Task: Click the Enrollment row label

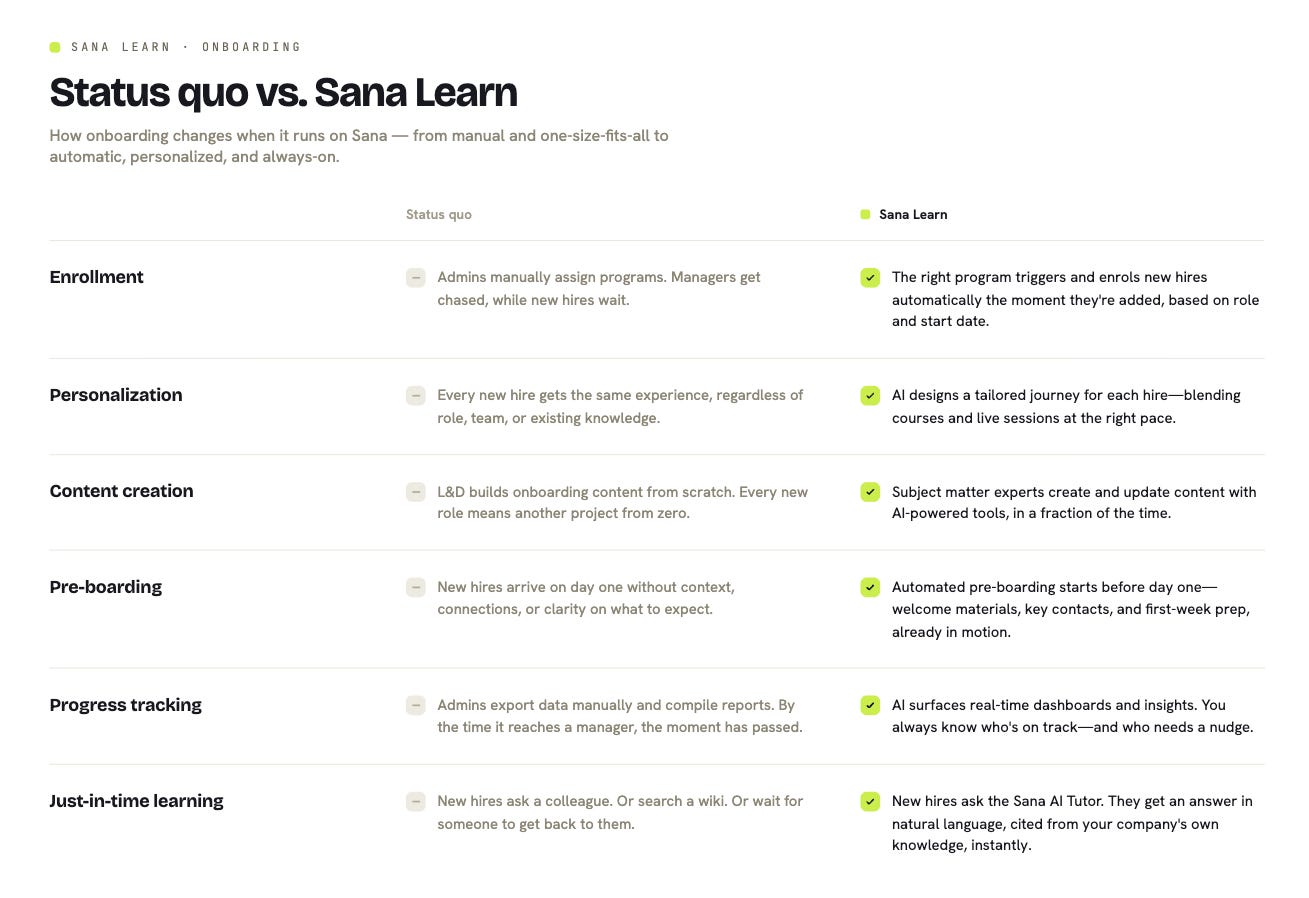Action: pos(97,277)
